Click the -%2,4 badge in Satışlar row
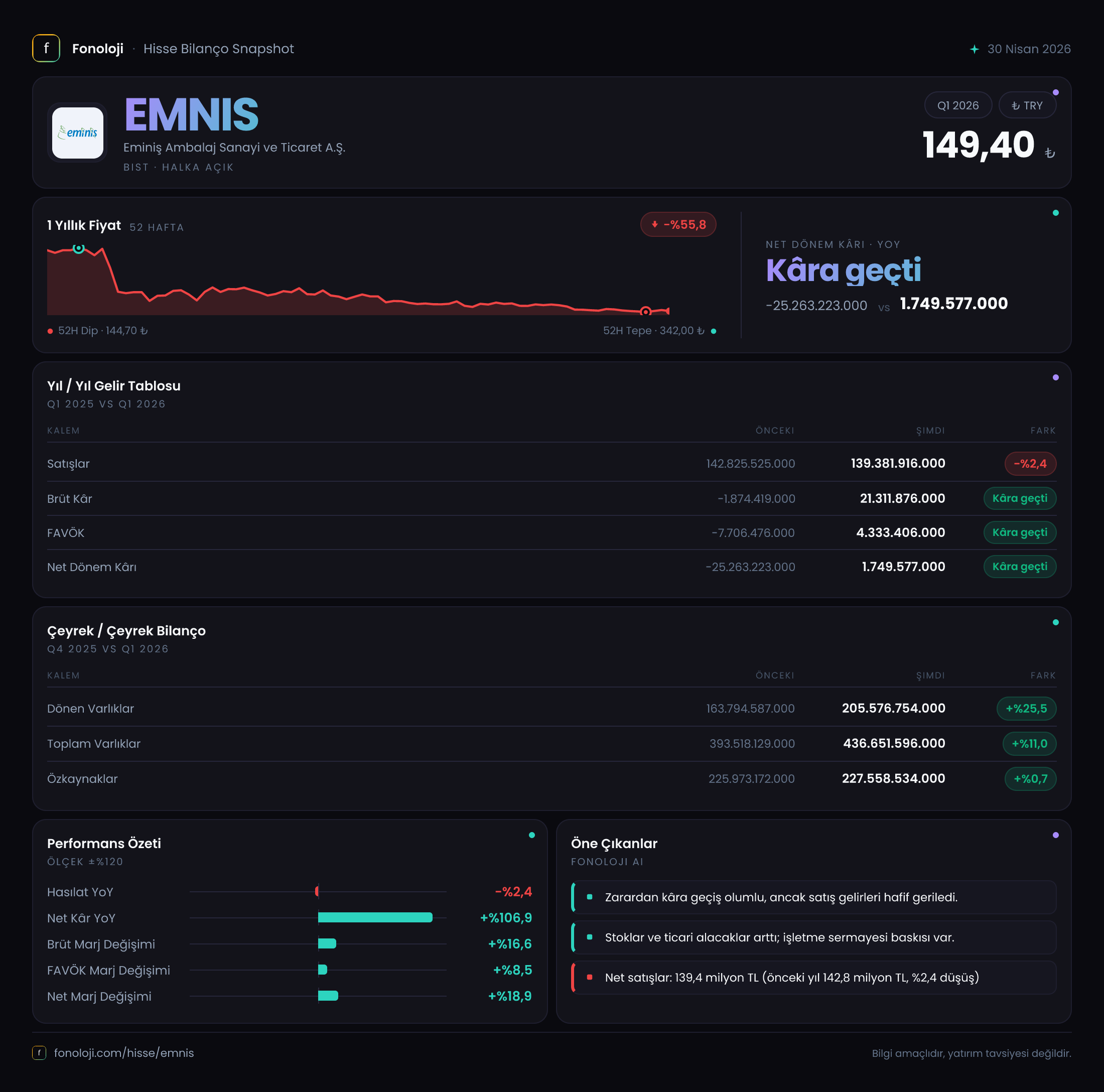 point(1030,463)
